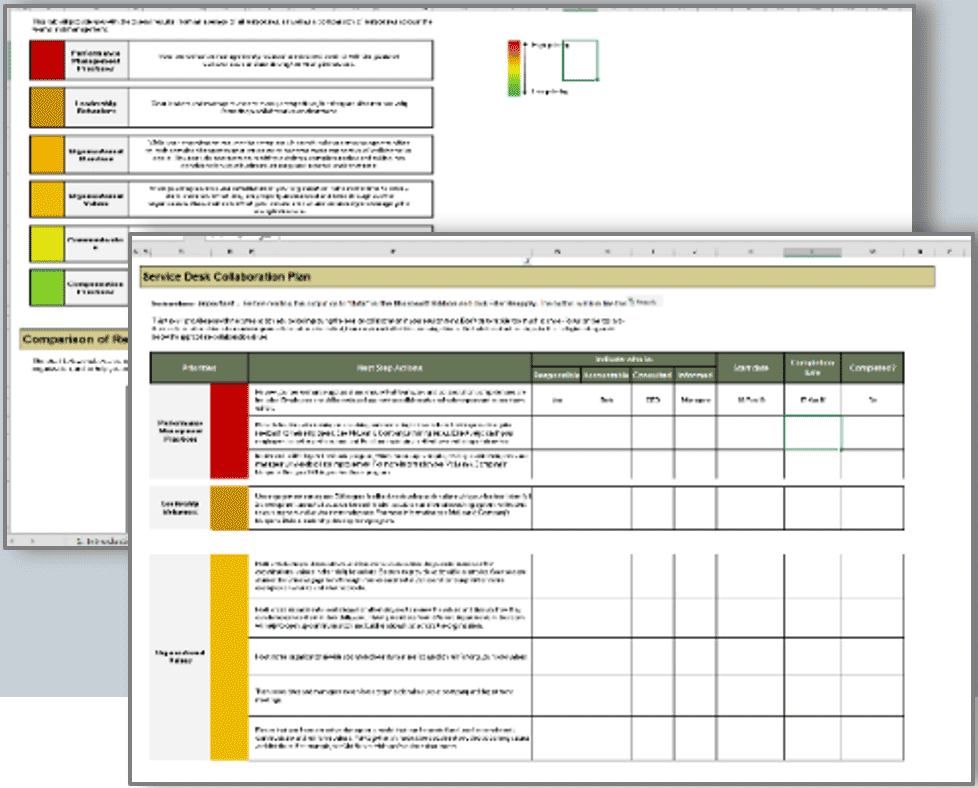Image resolution: width=978 pixels, height=788 pixels.
Task: Click the 'CEO' cell under Consulted
Action: pos(652,400)
